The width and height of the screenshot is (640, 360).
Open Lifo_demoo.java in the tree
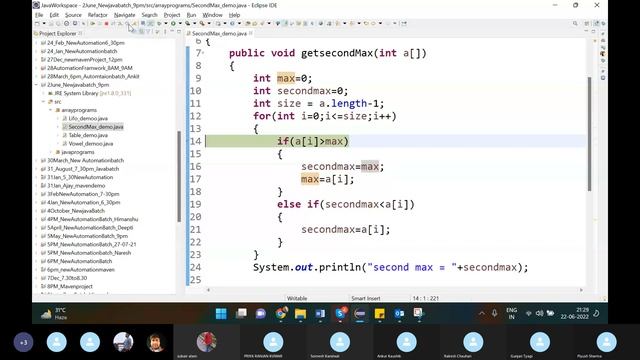pyautogui.click(x=88, y=118)
